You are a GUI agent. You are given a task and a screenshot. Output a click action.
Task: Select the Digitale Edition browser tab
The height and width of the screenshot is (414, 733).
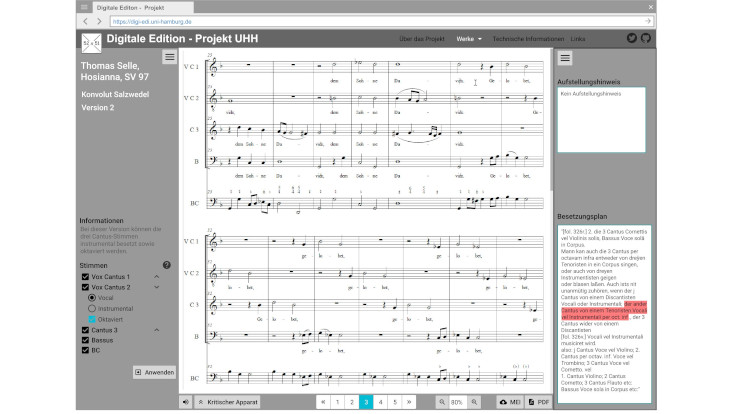[x=143, y=7]
